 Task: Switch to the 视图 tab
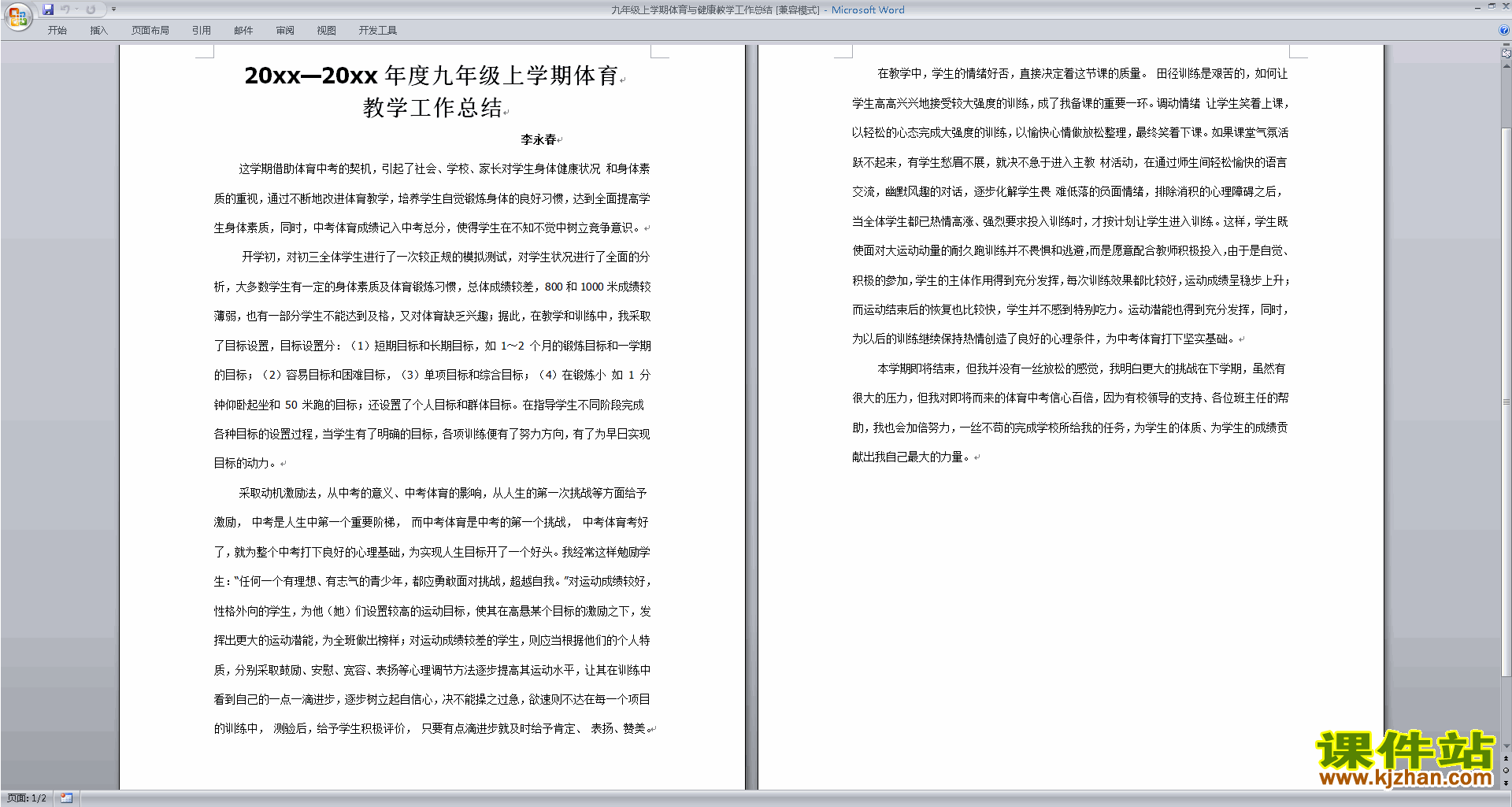(327, 30)
